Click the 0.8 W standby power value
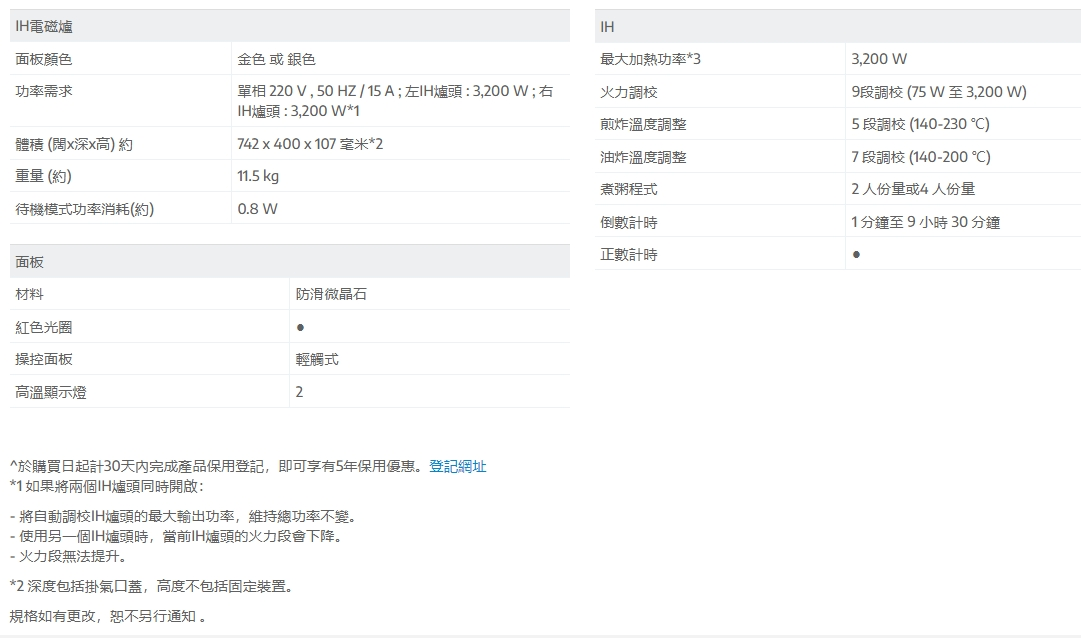1081x638 pixels. click(x=257, y=210)
